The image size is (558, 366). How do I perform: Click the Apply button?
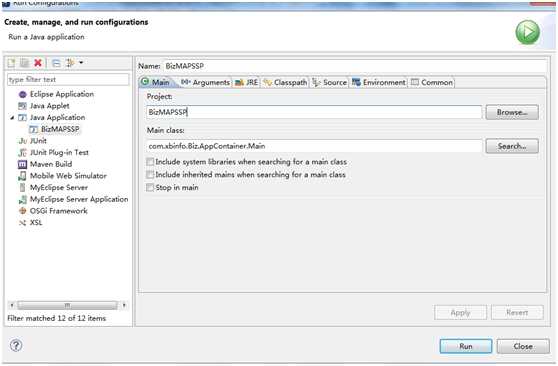point(460,313)
